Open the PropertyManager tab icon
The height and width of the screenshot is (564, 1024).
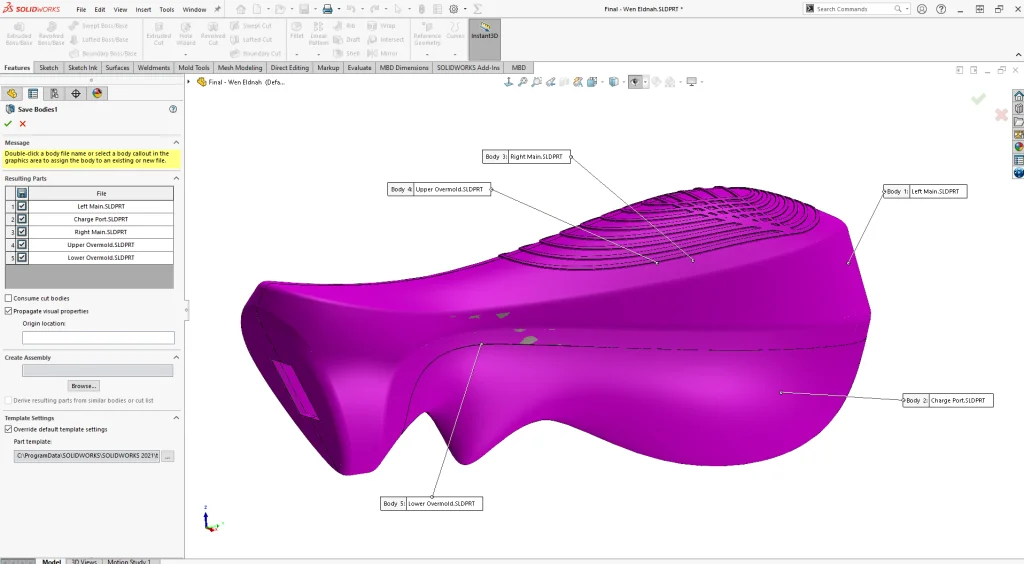click(x=33, y=93)
